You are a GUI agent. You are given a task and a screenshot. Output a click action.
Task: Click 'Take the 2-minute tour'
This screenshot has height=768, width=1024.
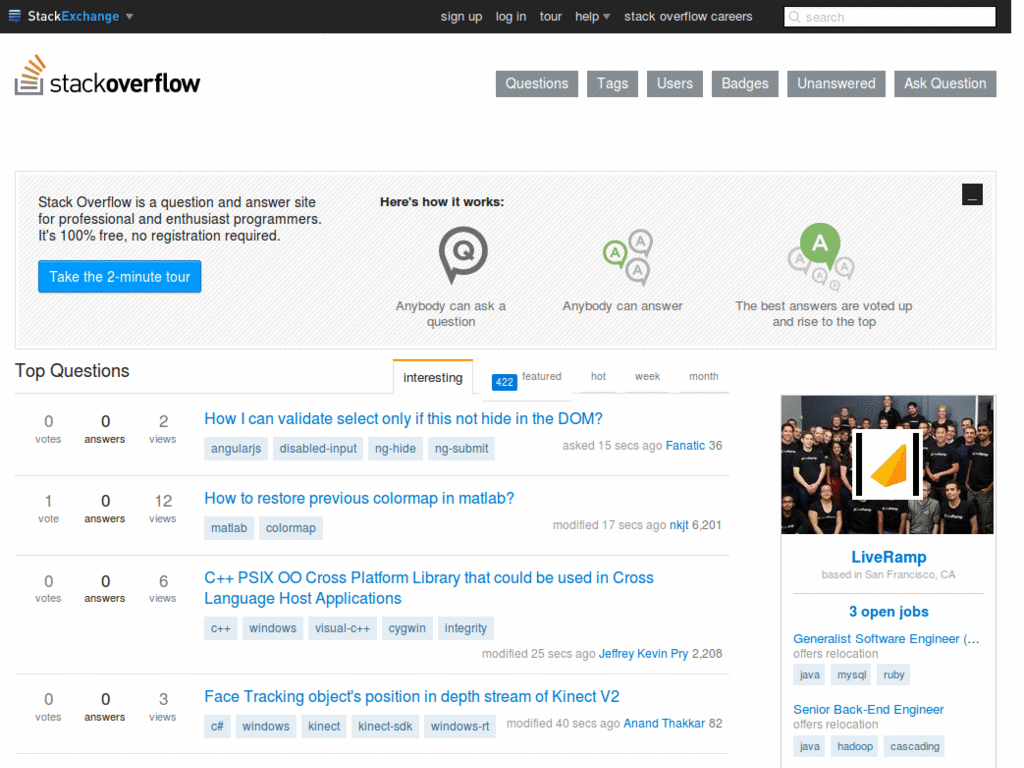coord(119,276)
